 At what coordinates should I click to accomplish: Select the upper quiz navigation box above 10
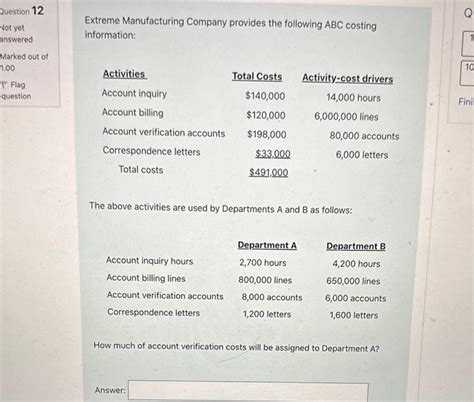468,43
